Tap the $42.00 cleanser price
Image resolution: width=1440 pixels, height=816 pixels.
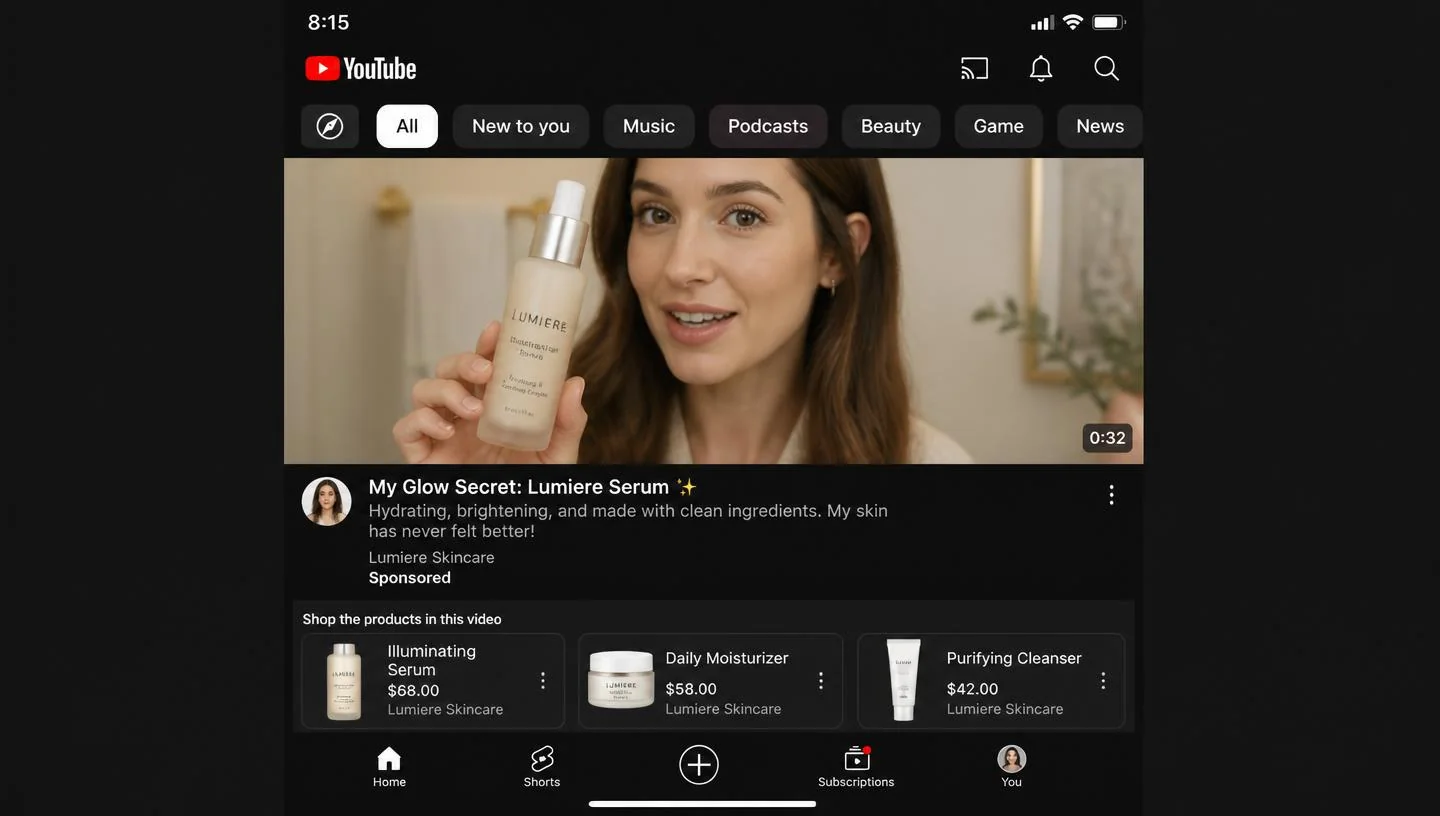[x=972, y=689]
